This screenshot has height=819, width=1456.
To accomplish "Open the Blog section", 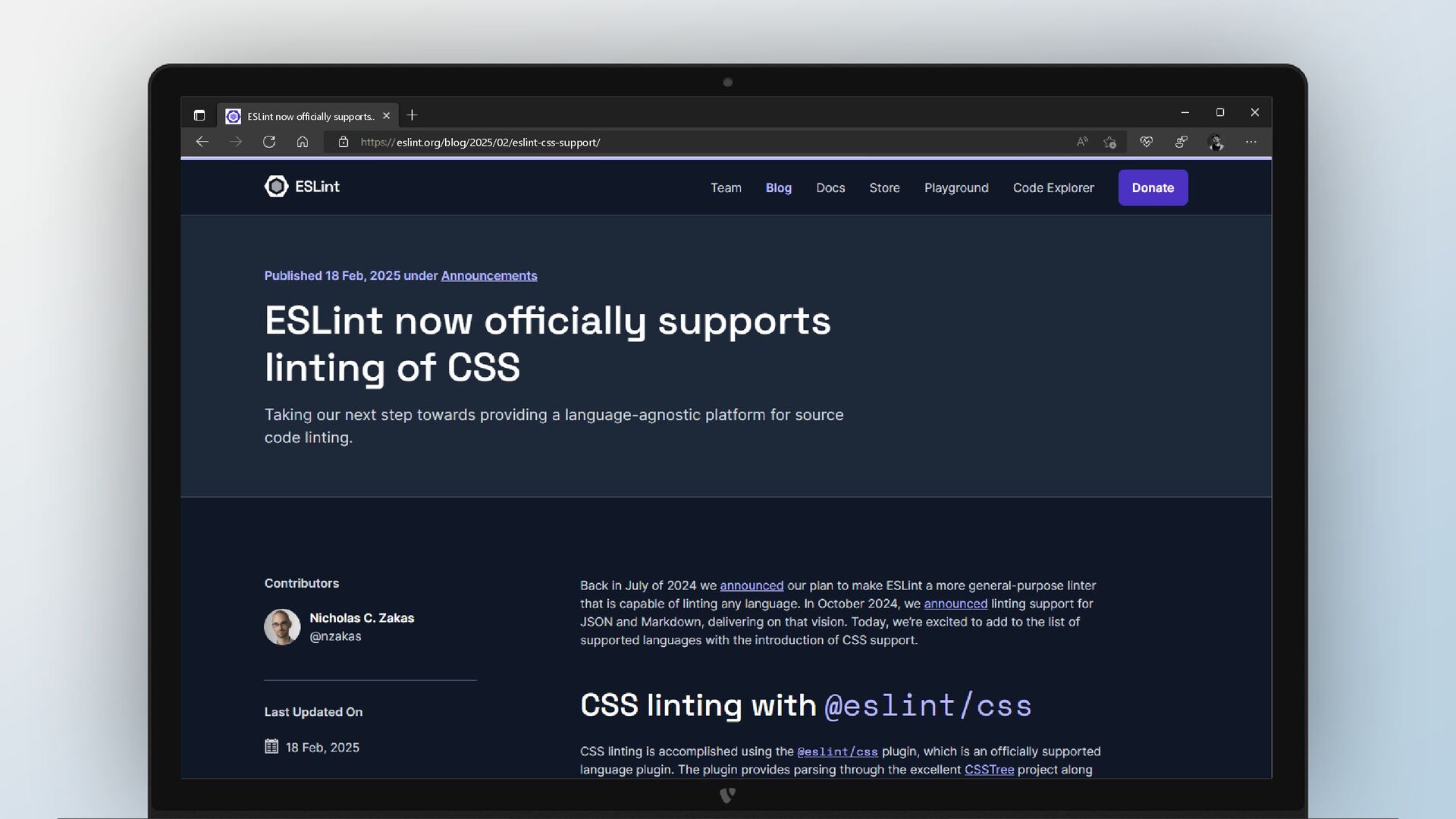I will click(778, 187).
